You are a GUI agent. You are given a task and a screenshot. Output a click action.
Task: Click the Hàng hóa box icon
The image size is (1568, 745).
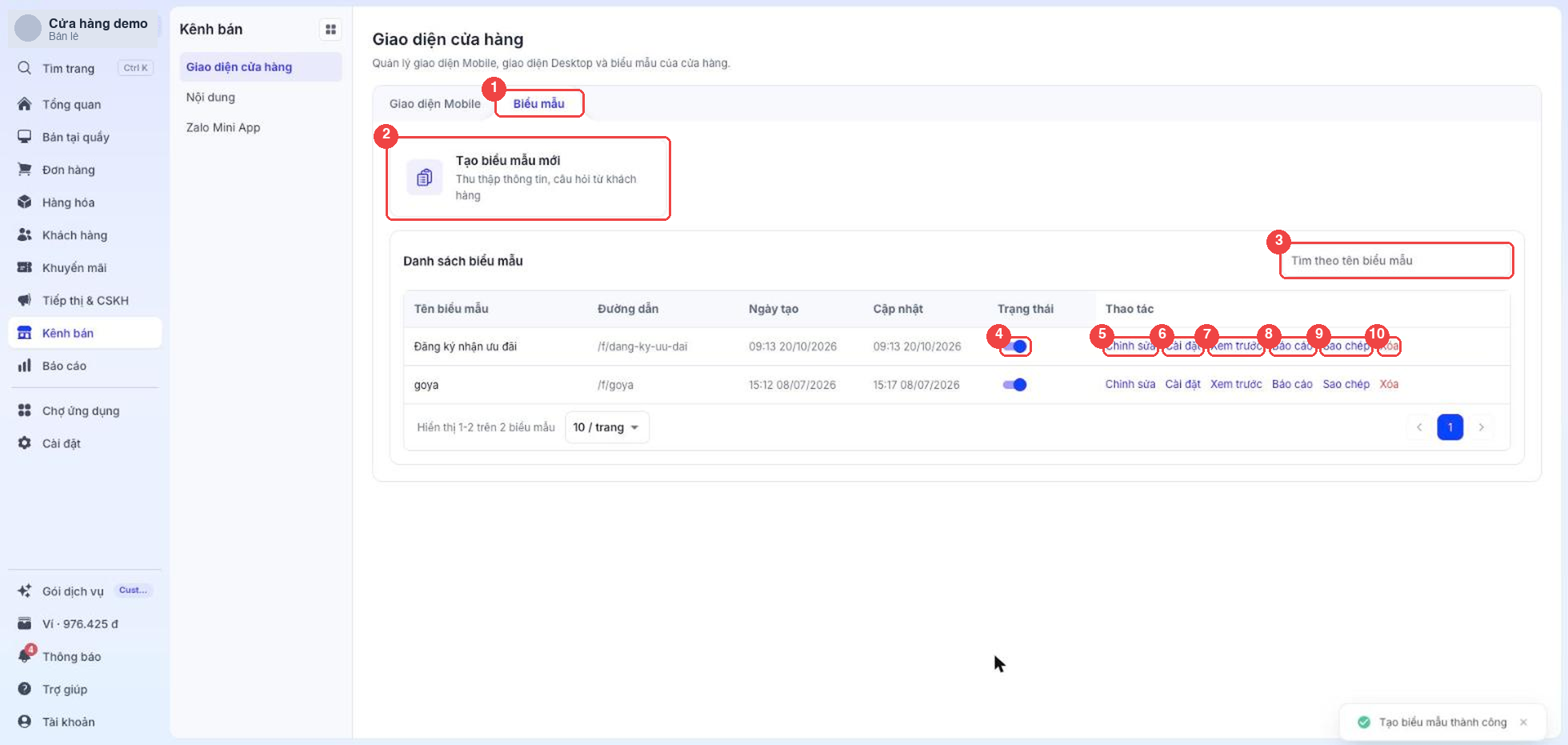pyautogui.click(x=25, y=202)
